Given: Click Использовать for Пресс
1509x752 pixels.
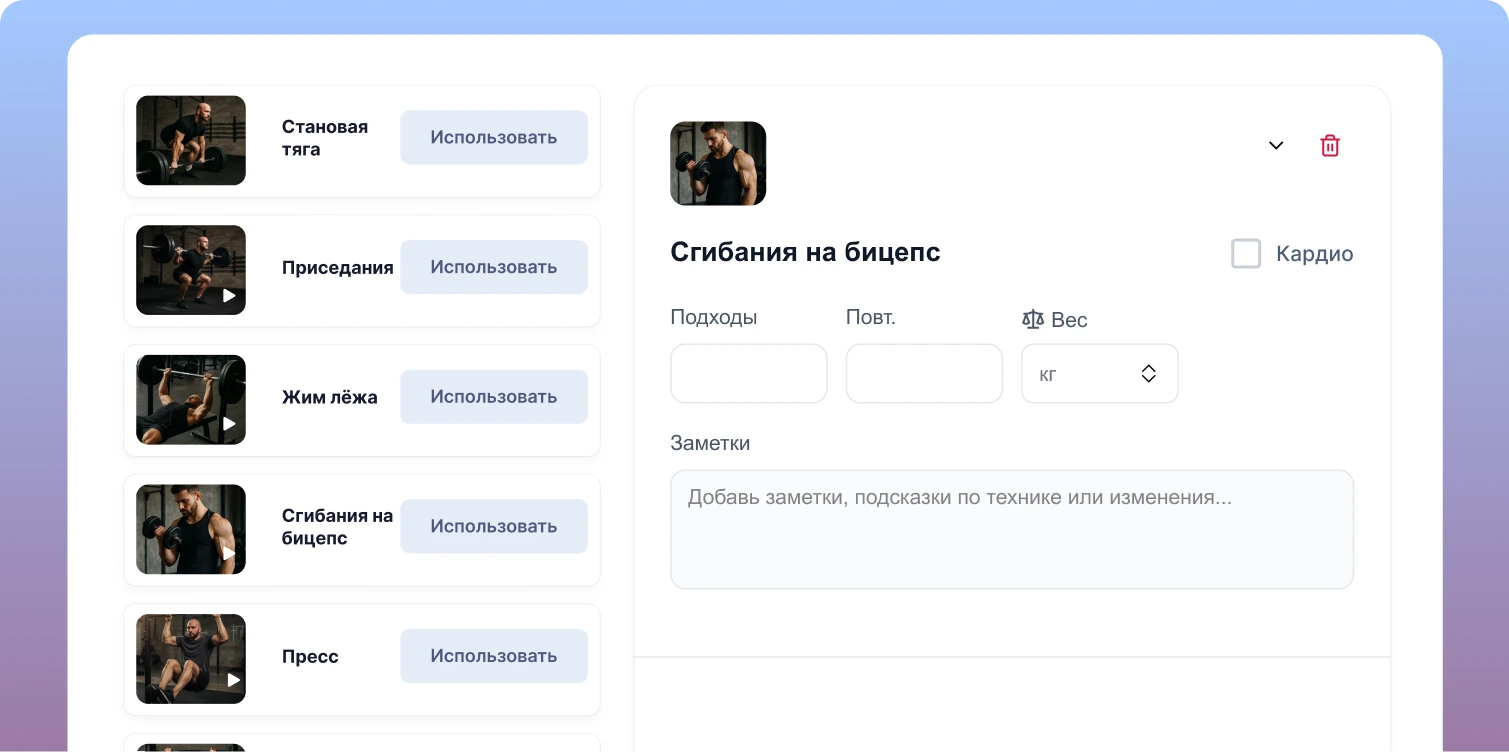Looking at the screenshot, I should pyautogui.click(x=494, y=656).
